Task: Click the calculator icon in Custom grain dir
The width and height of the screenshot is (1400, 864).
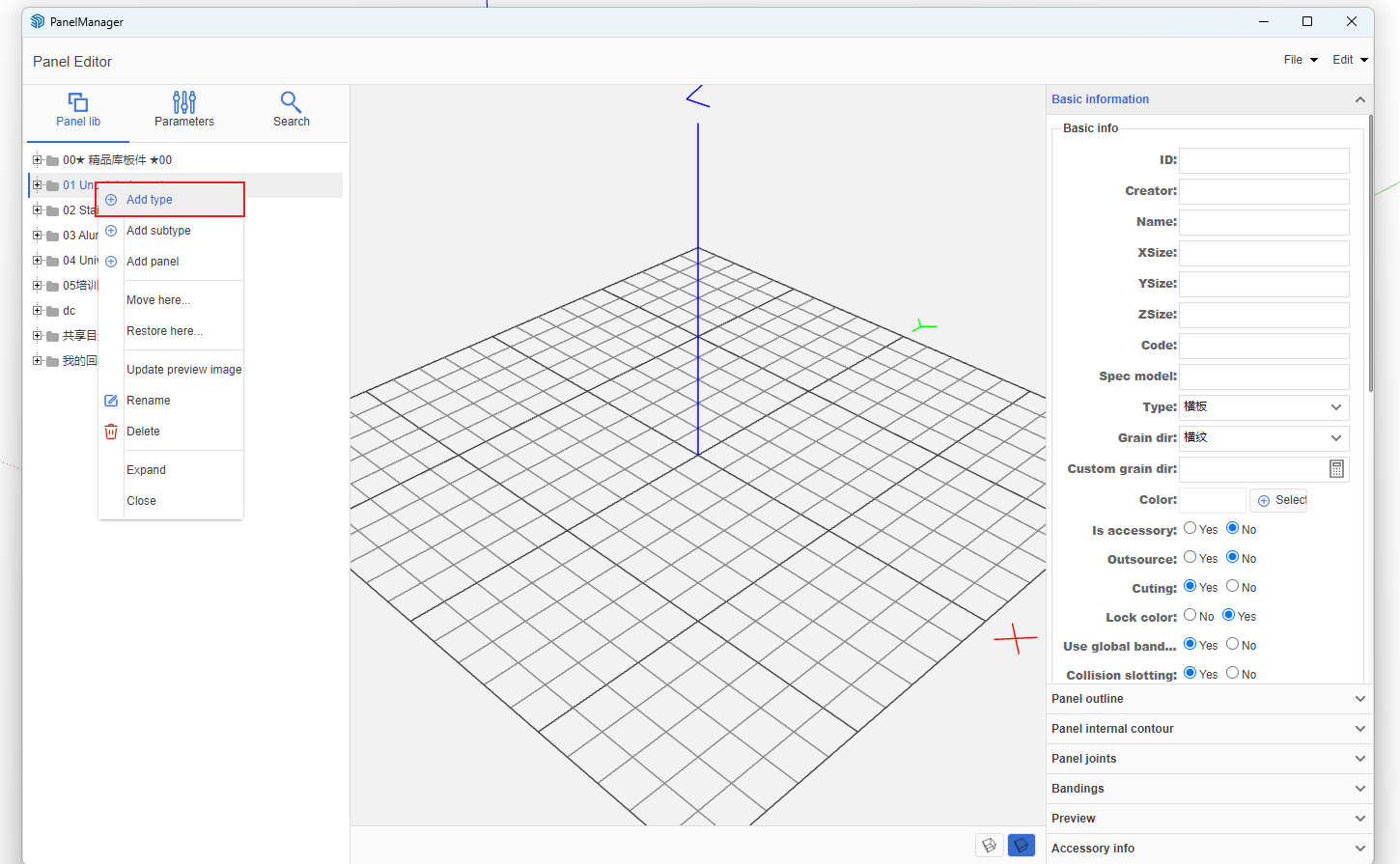Action: coord(1336,469)
